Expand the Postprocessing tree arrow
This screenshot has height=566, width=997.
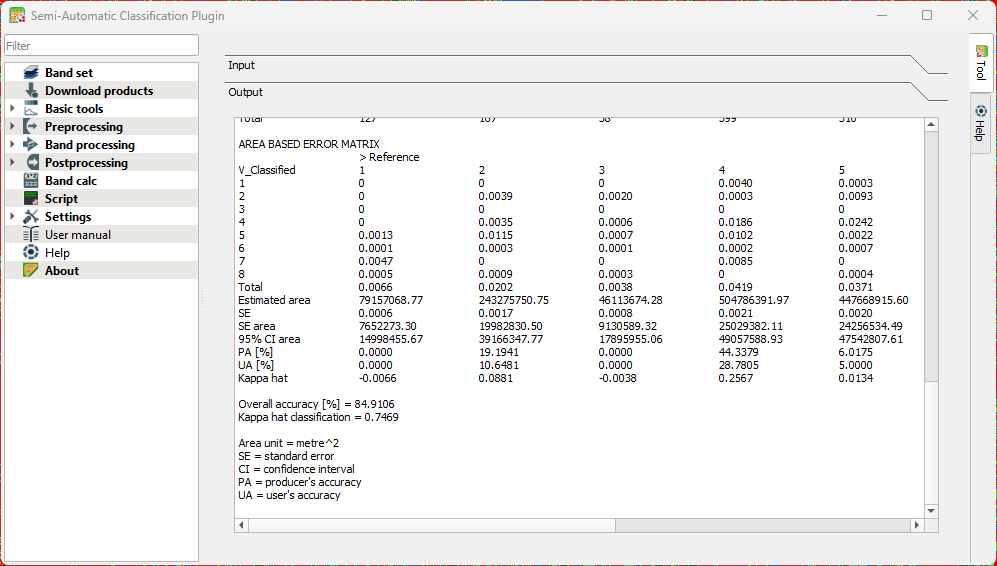pos(12,163)
